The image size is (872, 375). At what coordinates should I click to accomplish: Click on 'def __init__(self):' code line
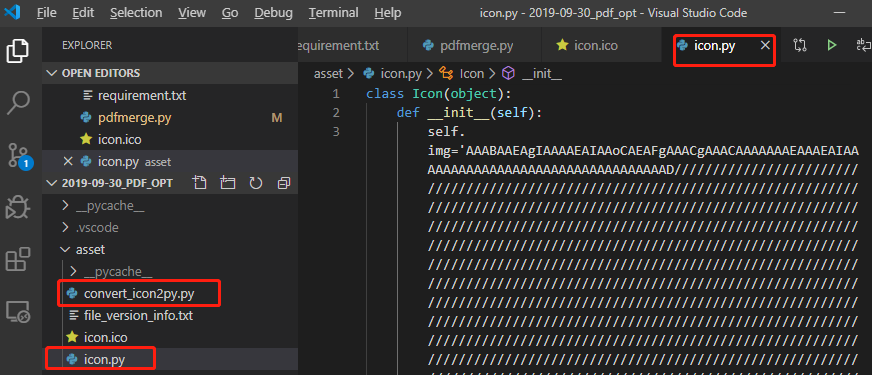(469, 113)
